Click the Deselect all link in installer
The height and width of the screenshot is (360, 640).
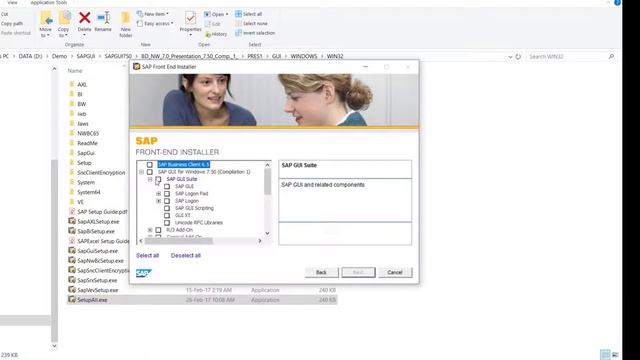click(x=186, y=256)
